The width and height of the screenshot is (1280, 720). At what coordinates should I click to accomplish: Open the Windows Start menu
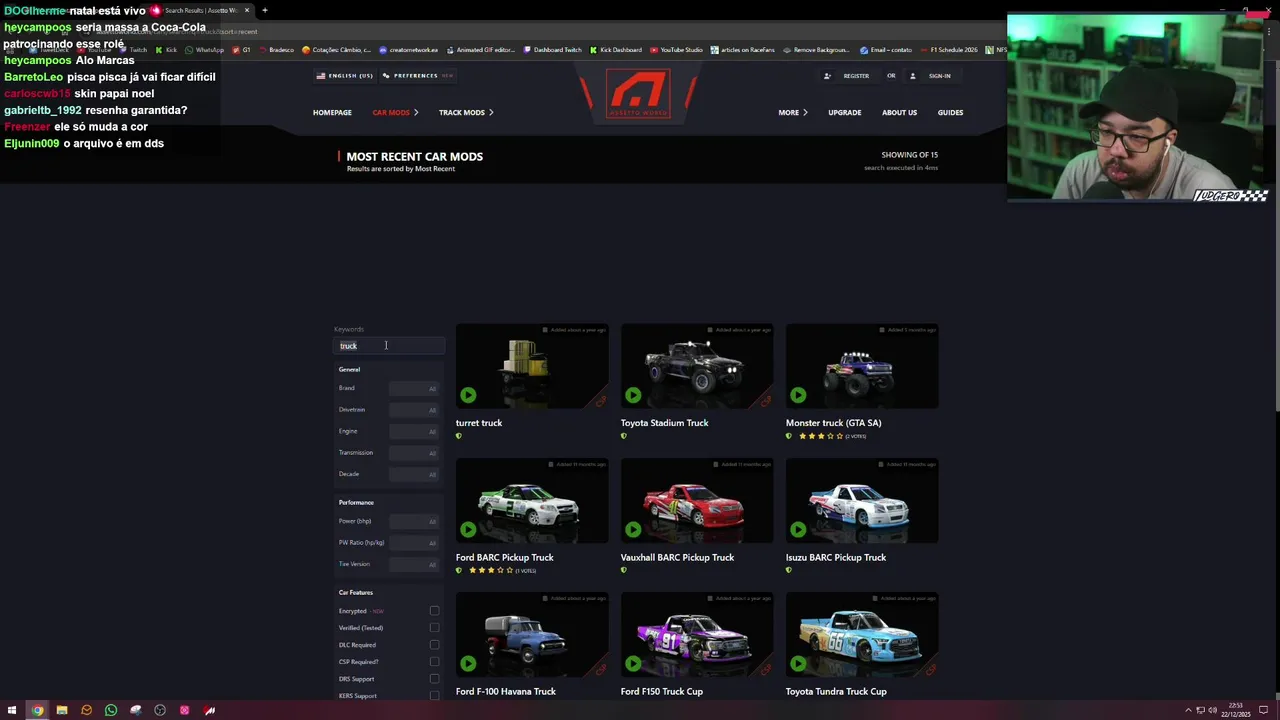tap(13, 710)
